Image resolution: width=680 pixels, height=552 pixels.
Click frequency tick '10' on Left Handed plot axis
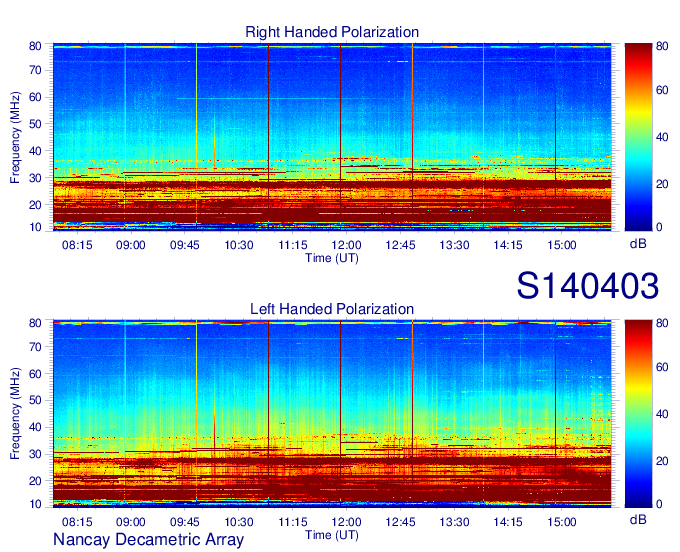35,504
